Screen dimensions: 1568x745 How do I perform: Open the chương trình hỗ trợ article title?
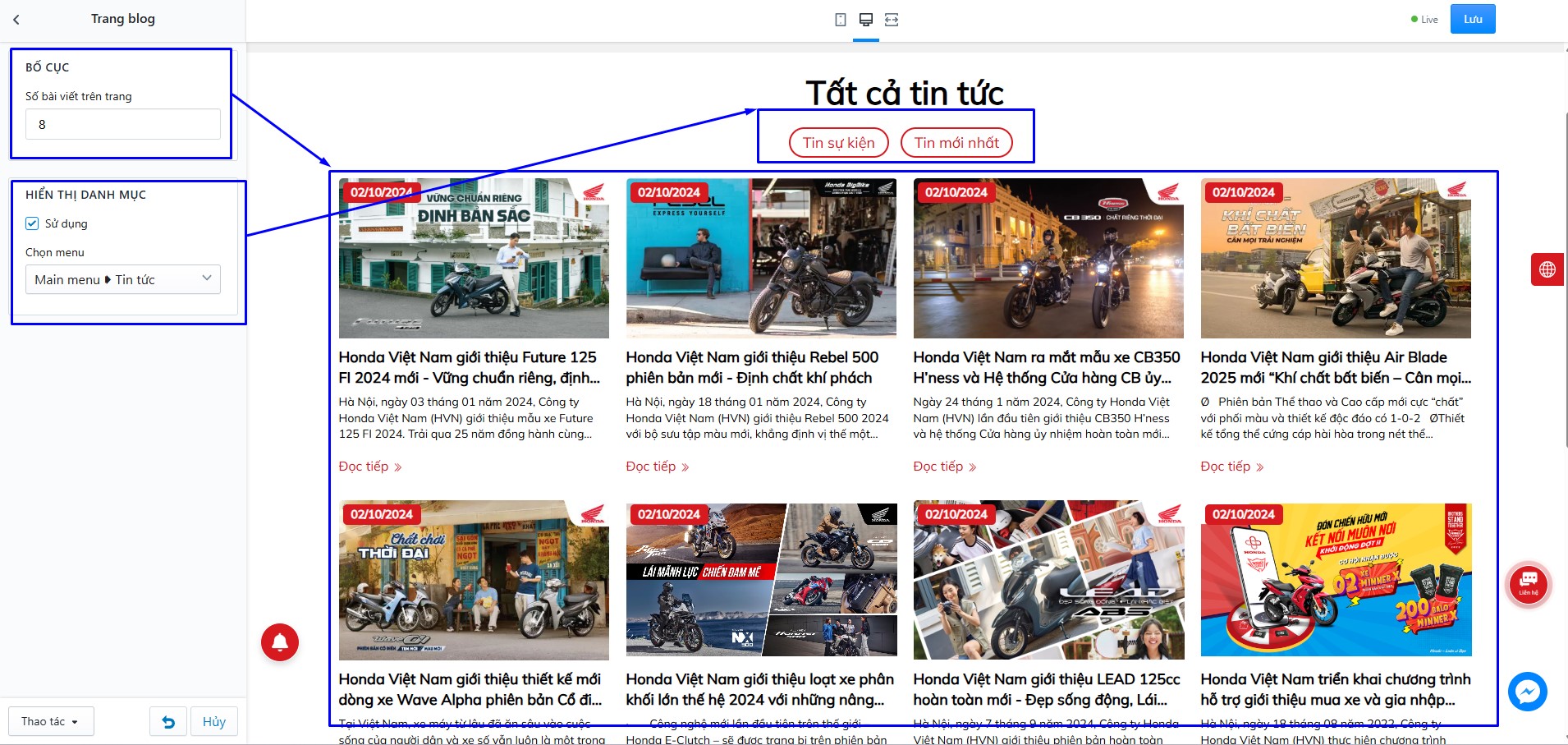[x=1336, y=689]
